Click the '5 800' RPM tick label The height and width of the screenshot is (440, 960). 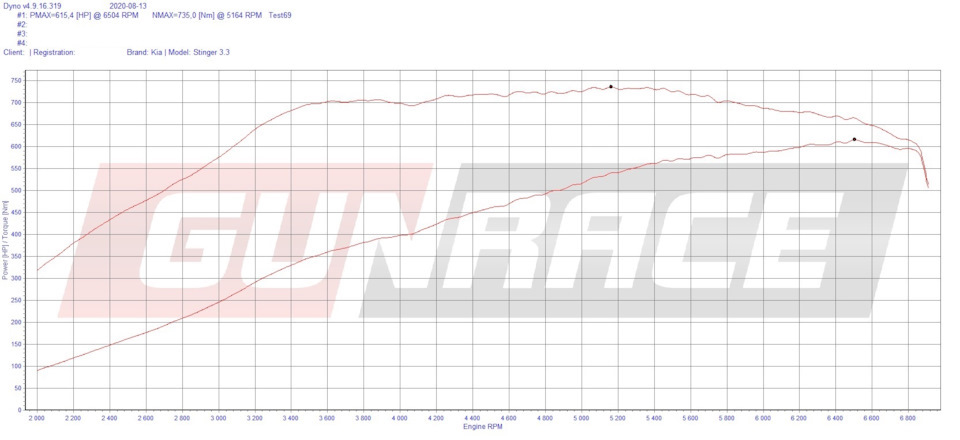[726, 417]
